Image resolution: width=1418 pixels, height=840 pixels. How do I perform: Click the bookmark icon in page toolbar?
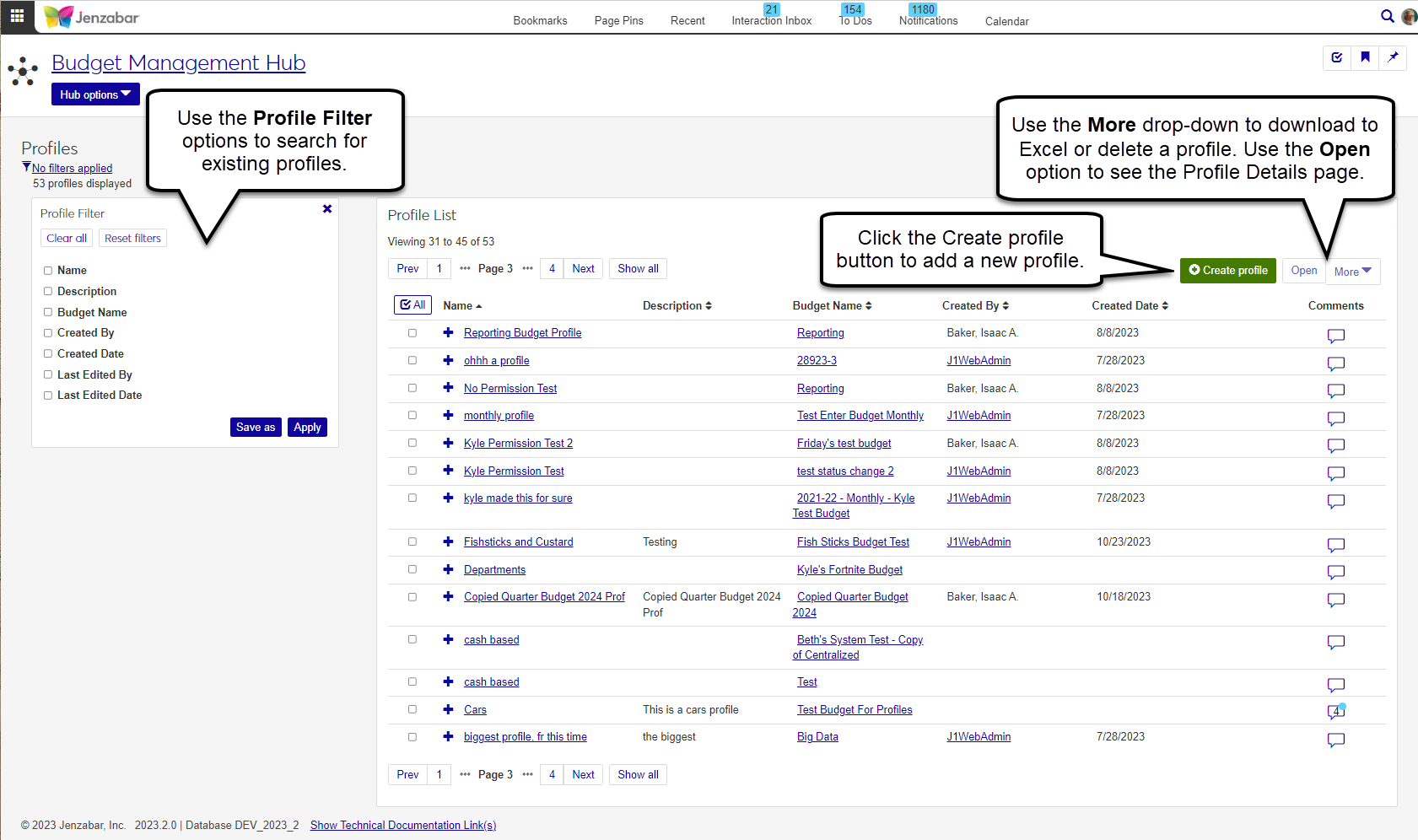coord(1365,57)
